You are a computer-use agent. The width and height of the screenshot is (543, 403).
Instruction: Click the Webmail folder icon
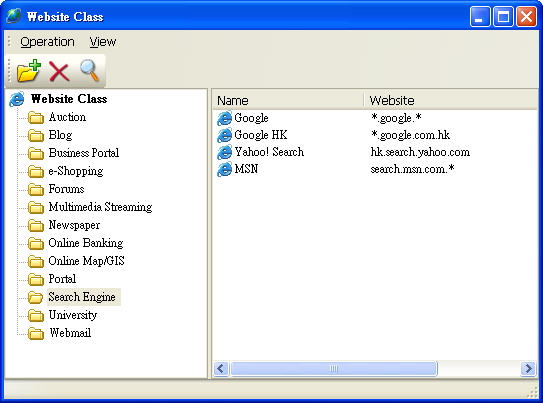(36, 333)
